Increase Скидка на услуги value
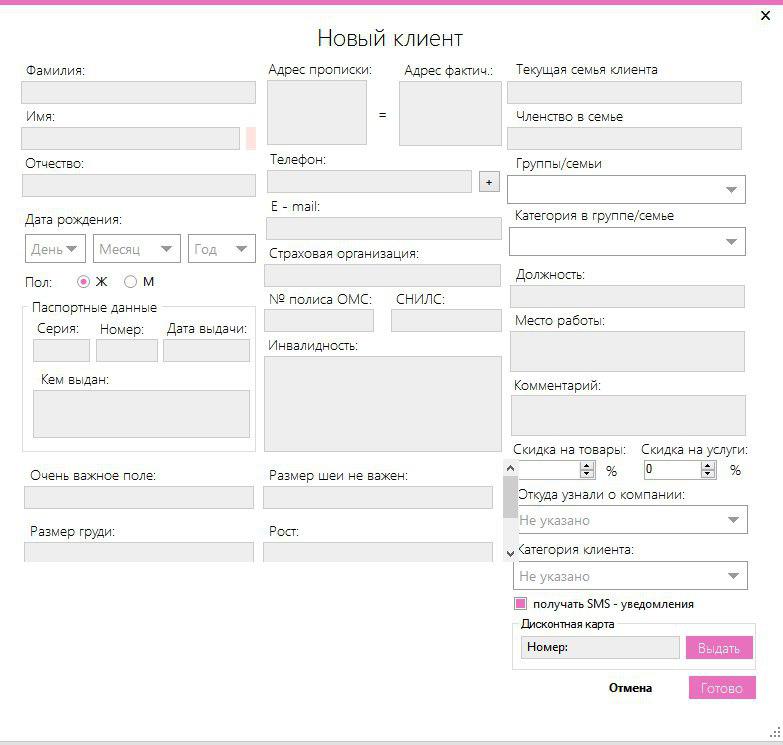The image size is (783, 745). coord(708,466)
